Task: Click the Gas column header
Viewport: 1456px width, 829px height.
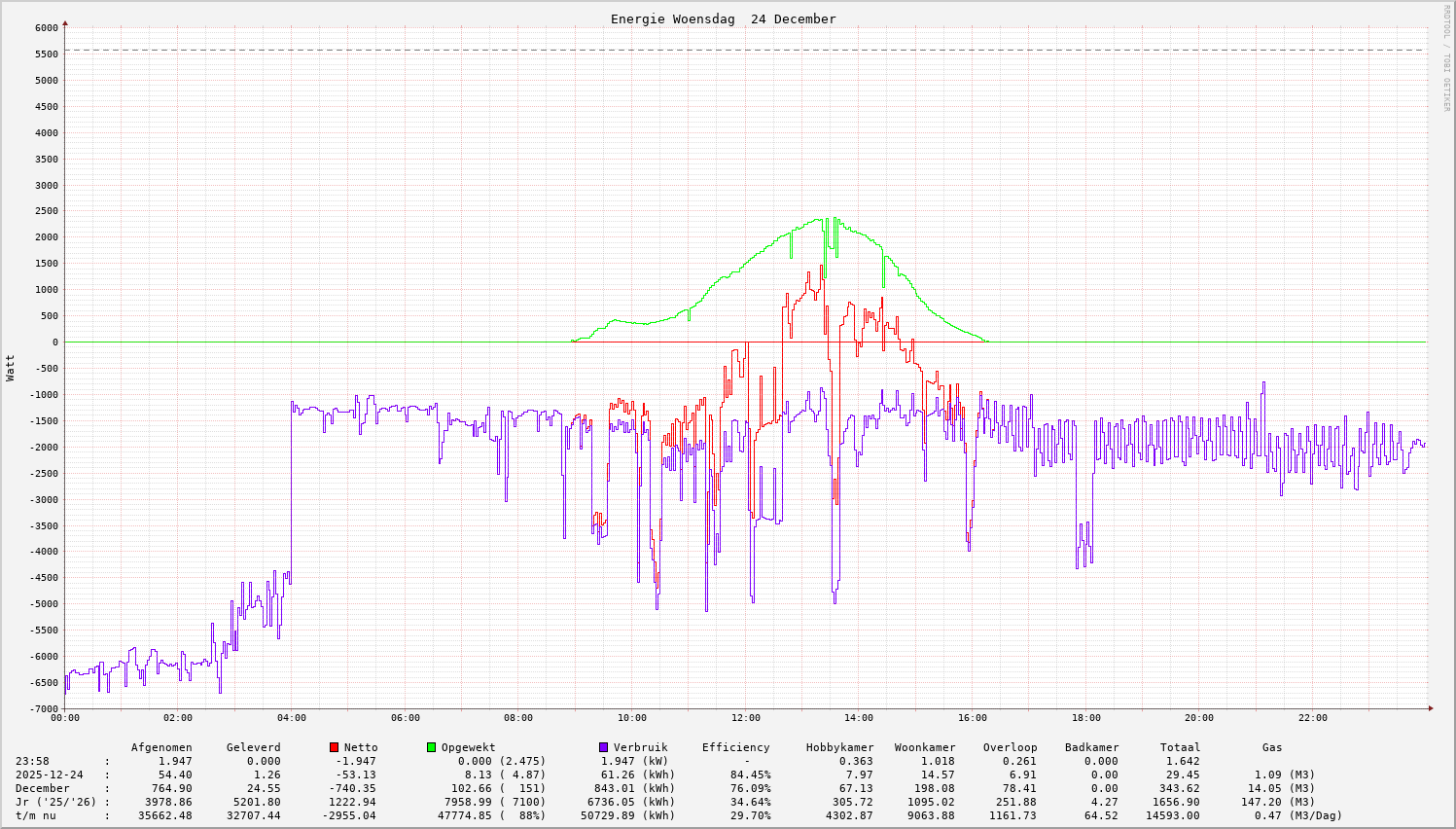Action: coord(1272,747)
